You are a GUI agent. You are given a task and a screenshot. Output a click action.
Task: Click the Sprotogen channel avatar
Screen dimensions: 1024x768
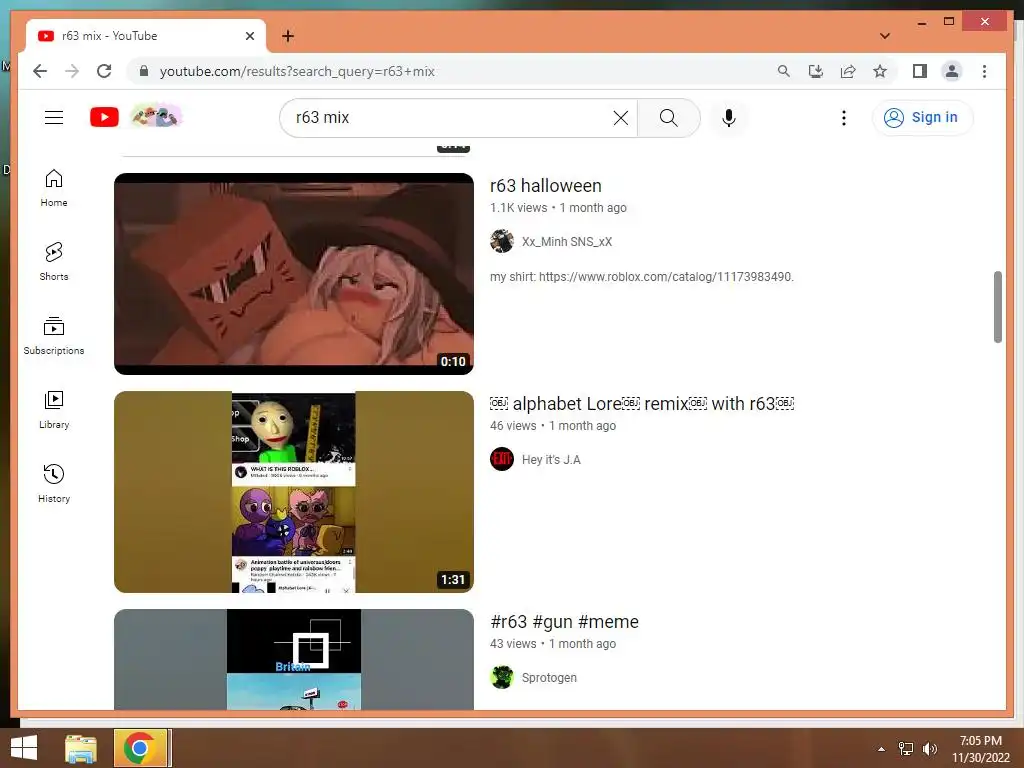(x=502, y=678)
